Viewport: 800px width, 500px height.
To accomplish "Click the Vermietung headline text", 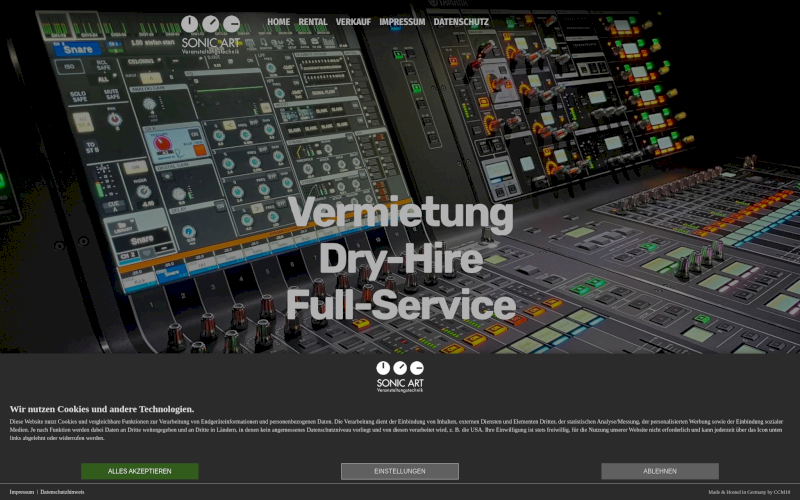I will tap(400, 214).
